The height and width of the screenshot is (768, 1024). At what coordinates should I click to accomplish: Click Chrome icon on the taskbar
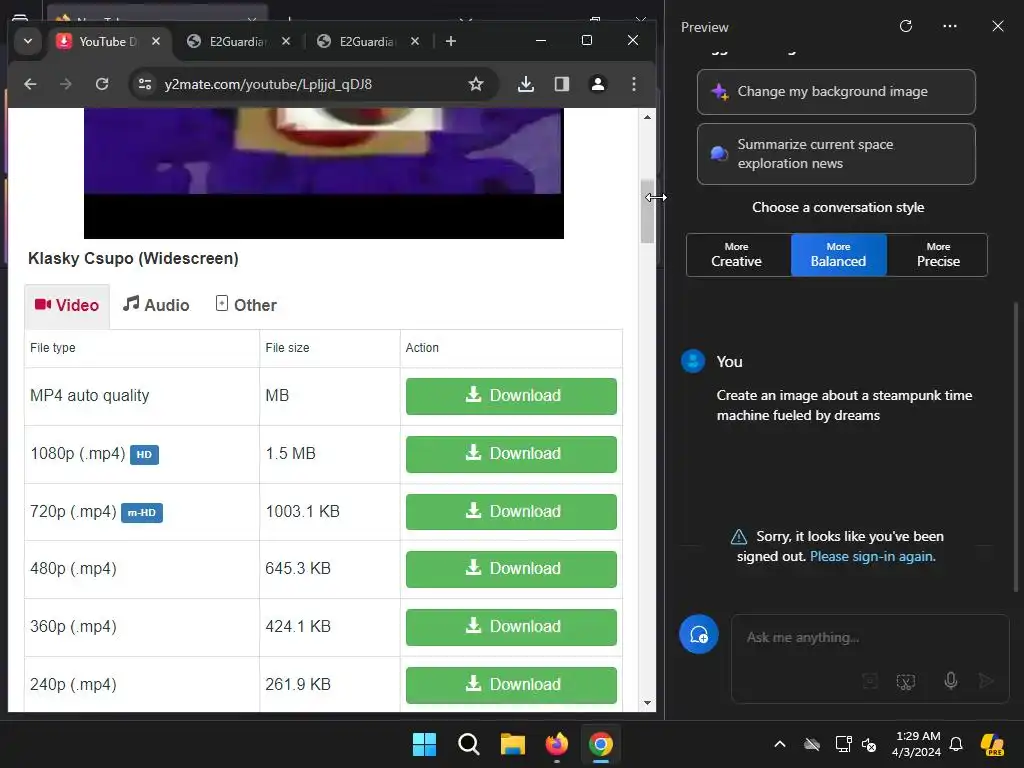(601, 744)
